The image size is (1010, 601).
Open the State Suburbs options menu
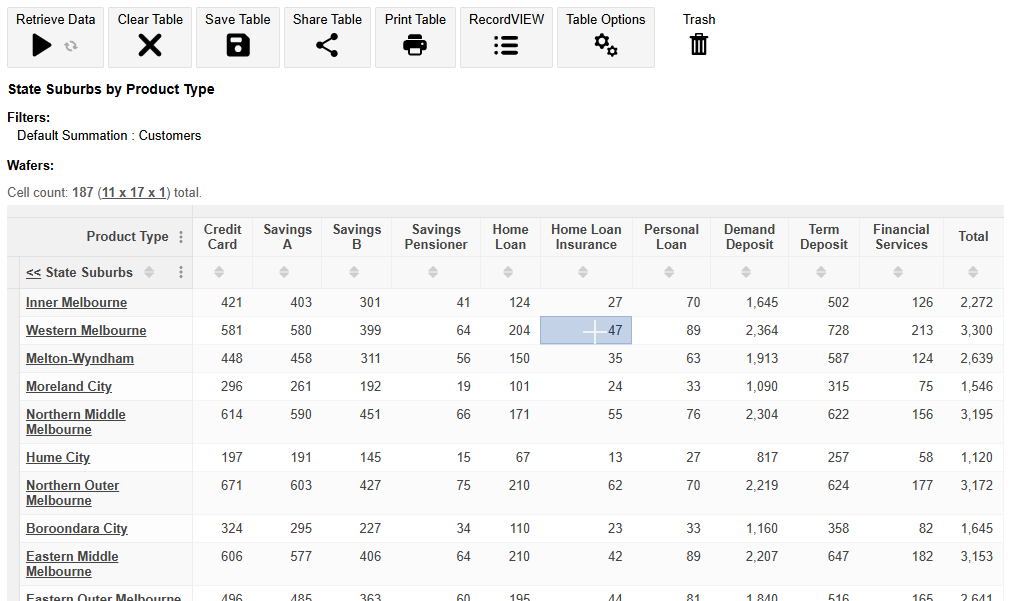(x=179, y=272)
